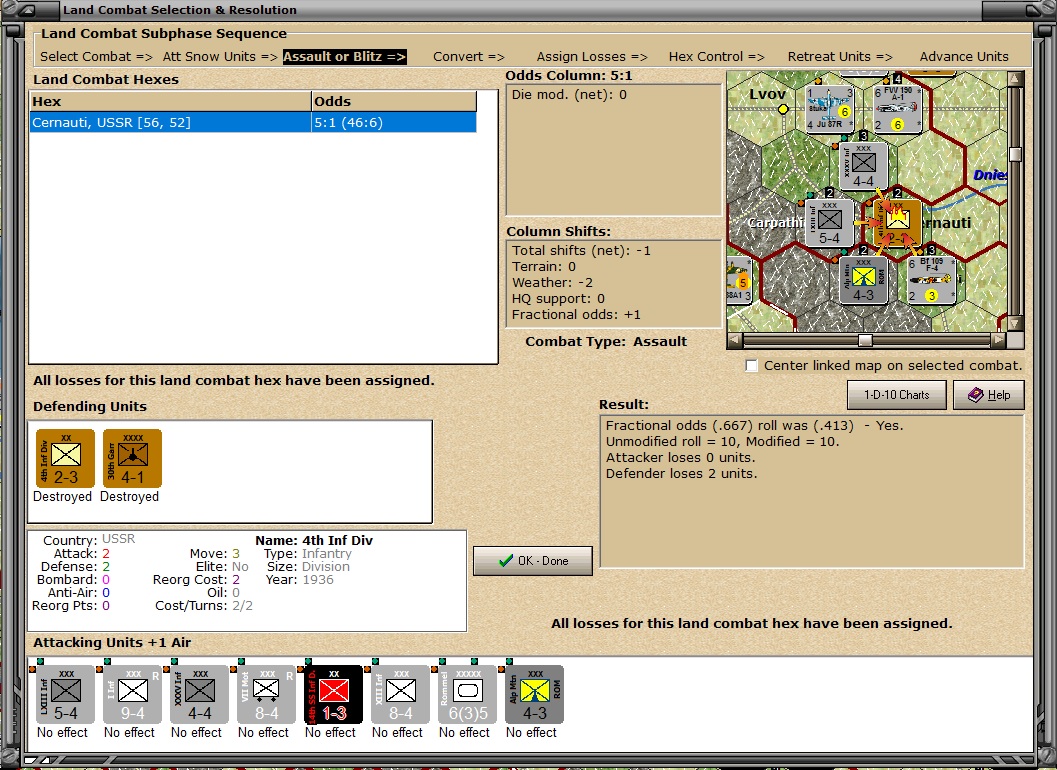The width and height of the screenshot is (1057, 770).
Task: Open the 1-D-10 Charts
Action: [897, 395]
